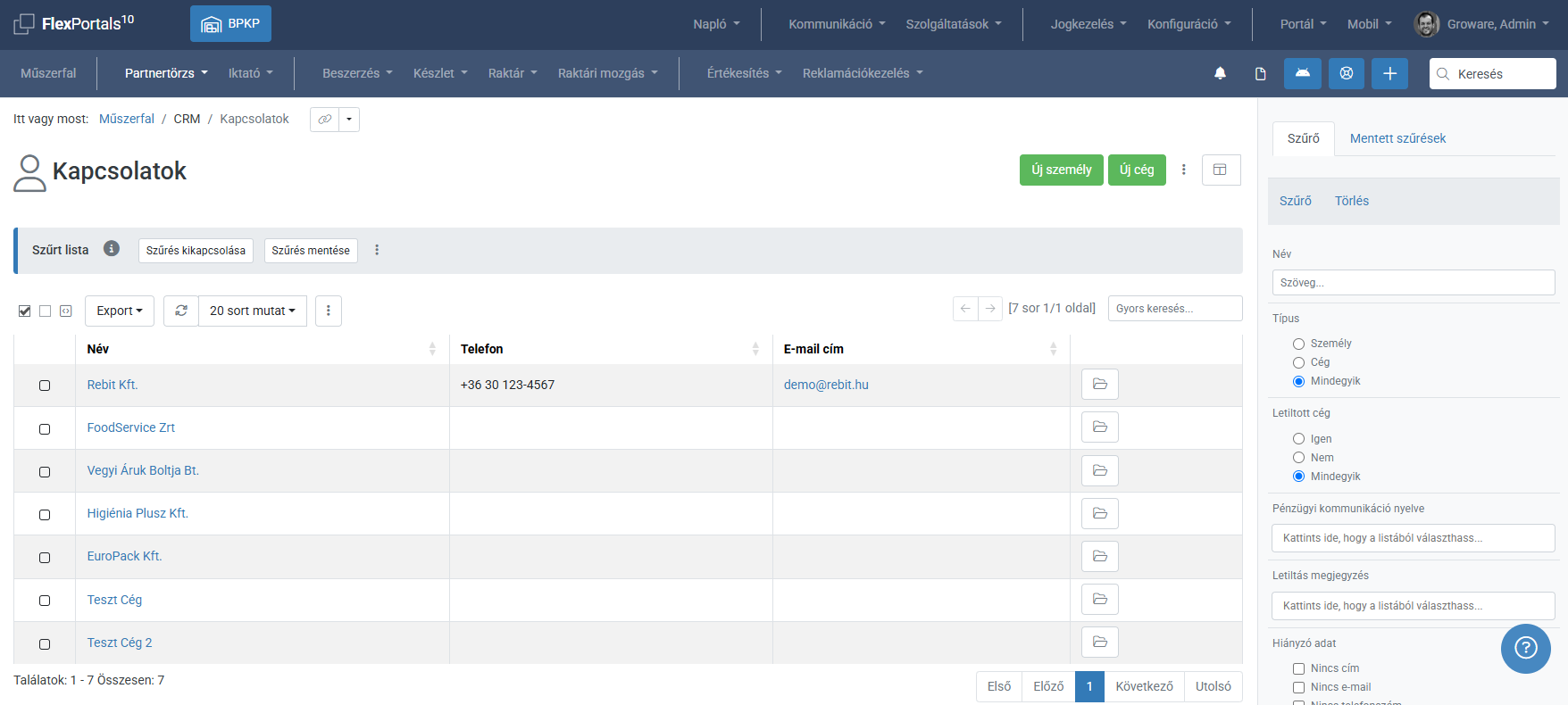
Task: Select Személy type radio button
Action: point(1299,344)
